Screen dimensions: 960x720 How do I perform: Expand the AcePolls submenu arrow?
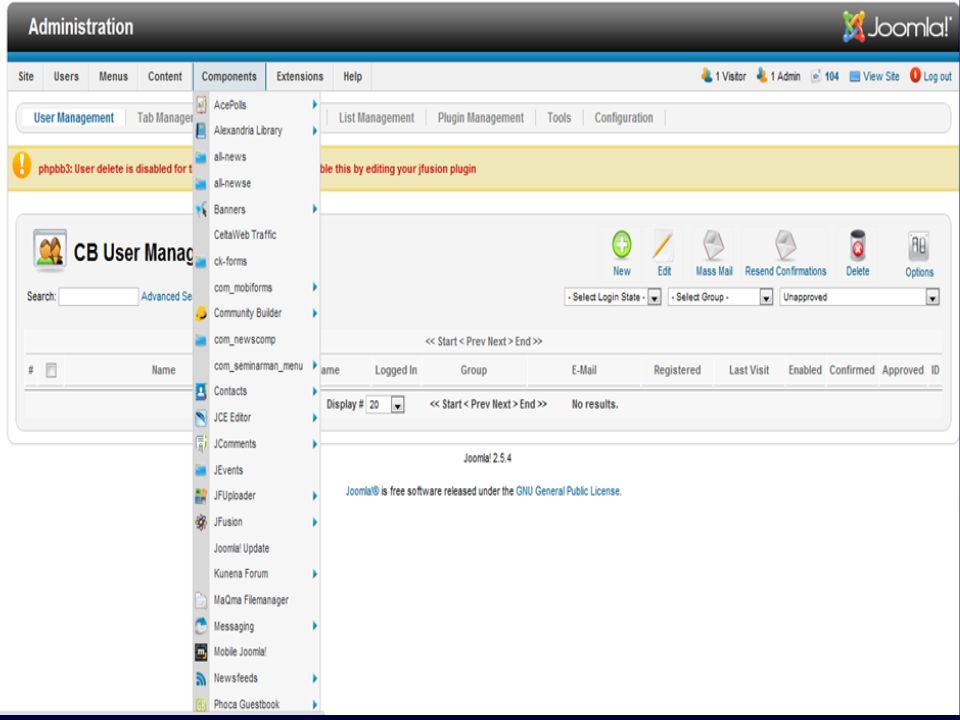(315, 105)
